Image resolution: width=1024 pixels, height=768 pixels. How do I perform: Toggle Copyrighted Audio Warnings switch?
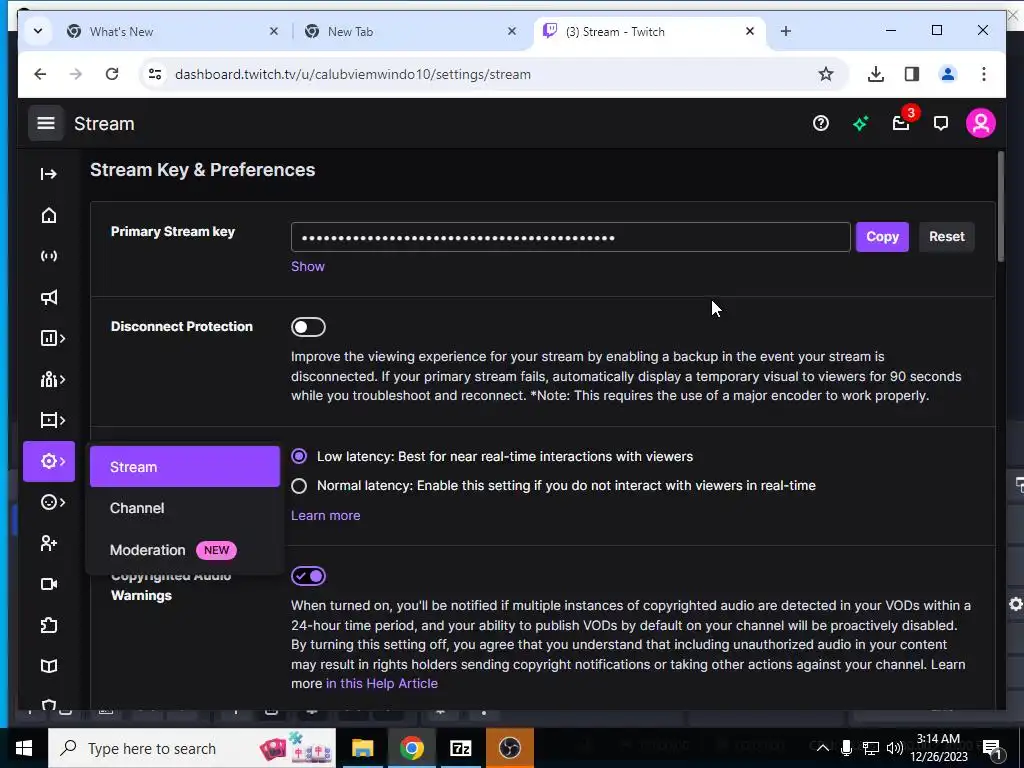[x=308, y=576]
